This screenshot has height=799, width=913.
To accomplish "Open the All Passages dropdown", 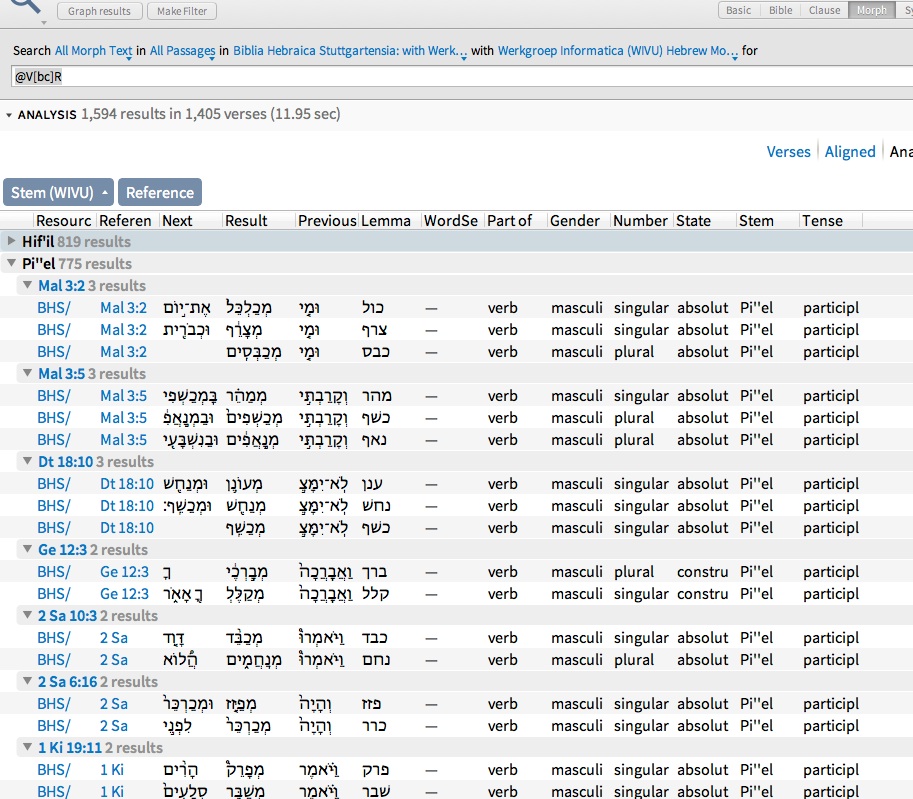I will point(182,51).
